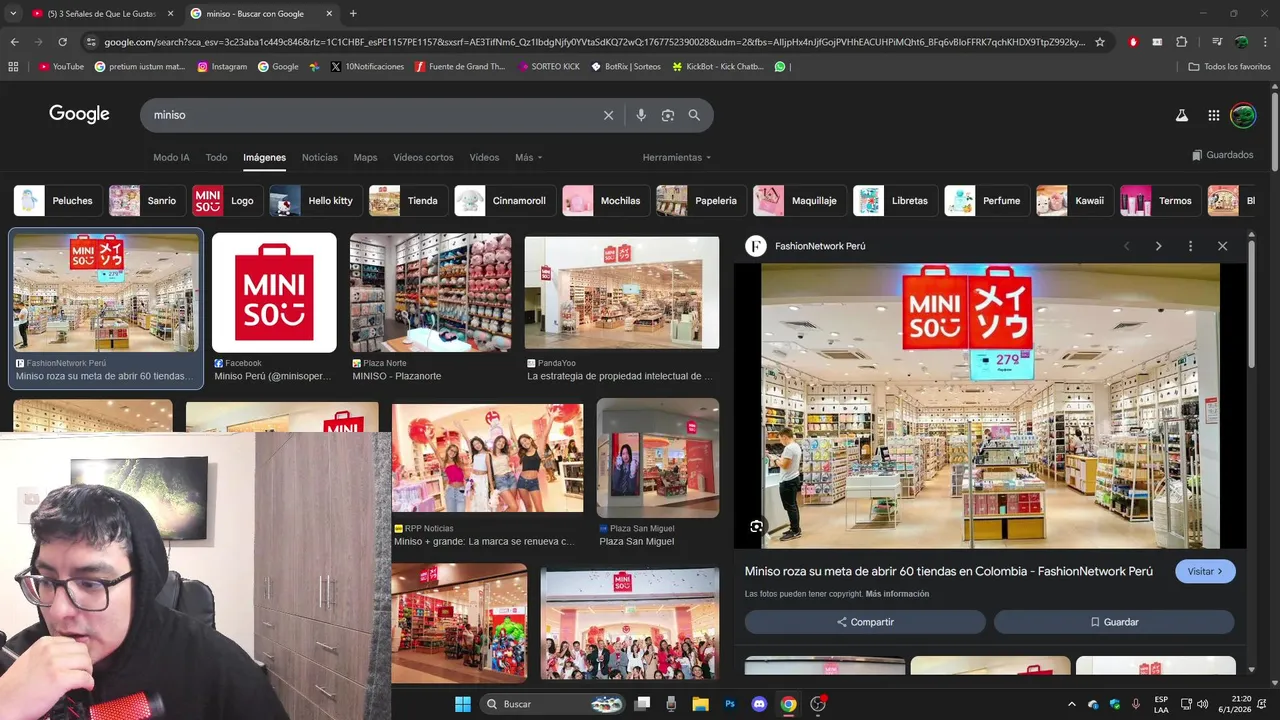Open search by image camera icon

tap(668, 115)
